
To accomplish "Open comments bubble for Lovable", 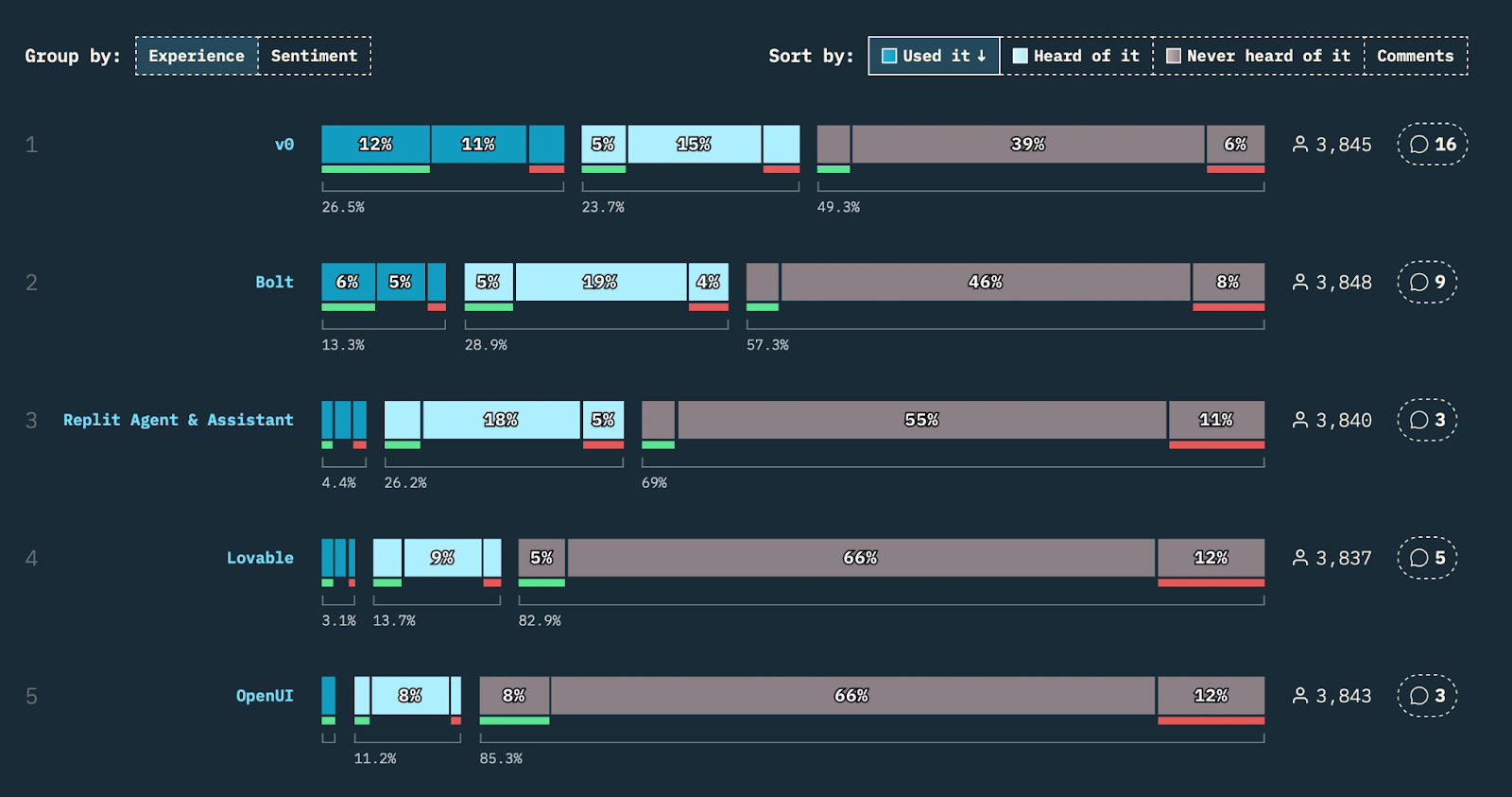I will click(1427, 558).
